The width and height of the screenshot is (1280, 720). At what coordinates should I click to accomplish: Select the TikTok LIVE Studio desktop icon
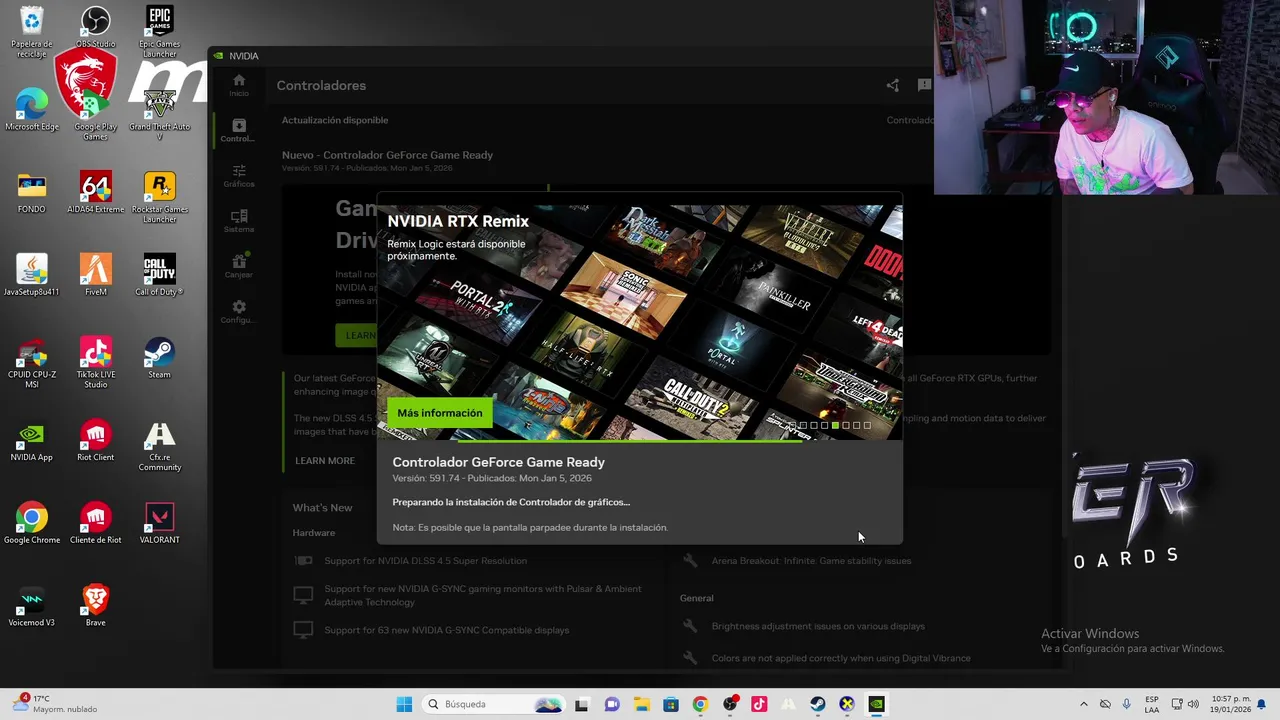click(96, 364)
